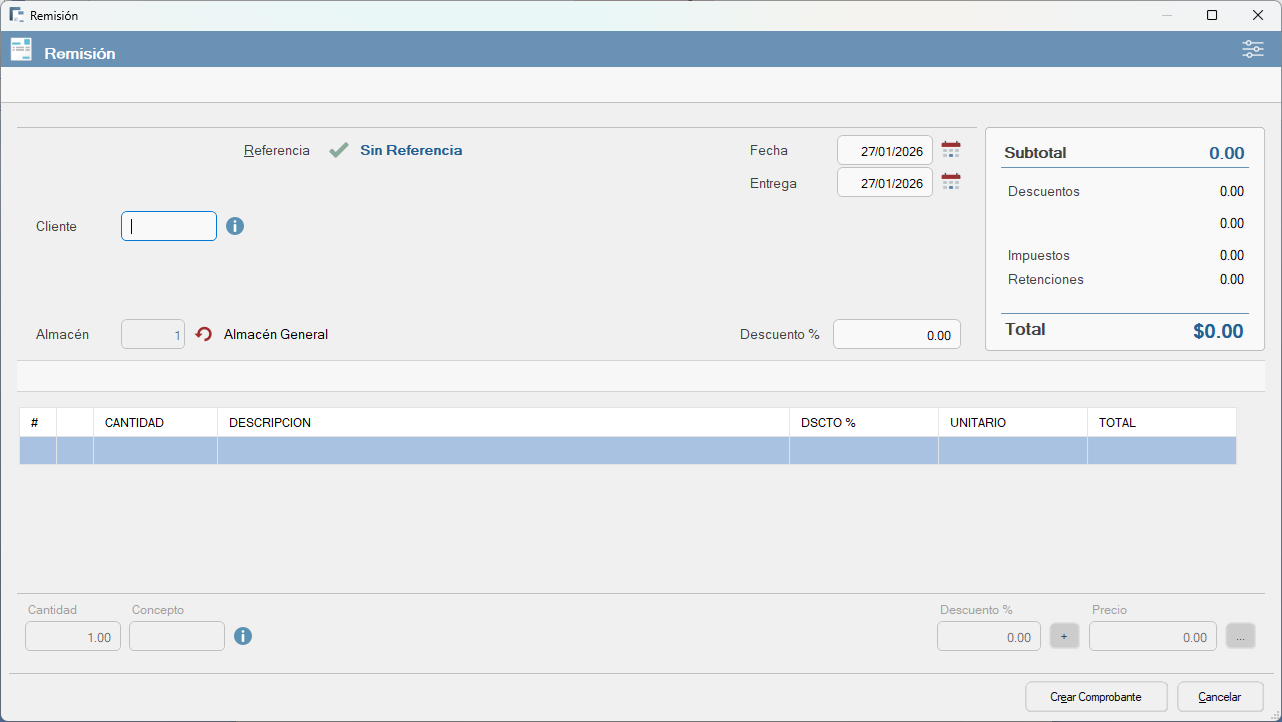The width and height of the screenshot is (1282, 722).
Task: Click the info icon beside Cliente field
Action: (235, 226)
